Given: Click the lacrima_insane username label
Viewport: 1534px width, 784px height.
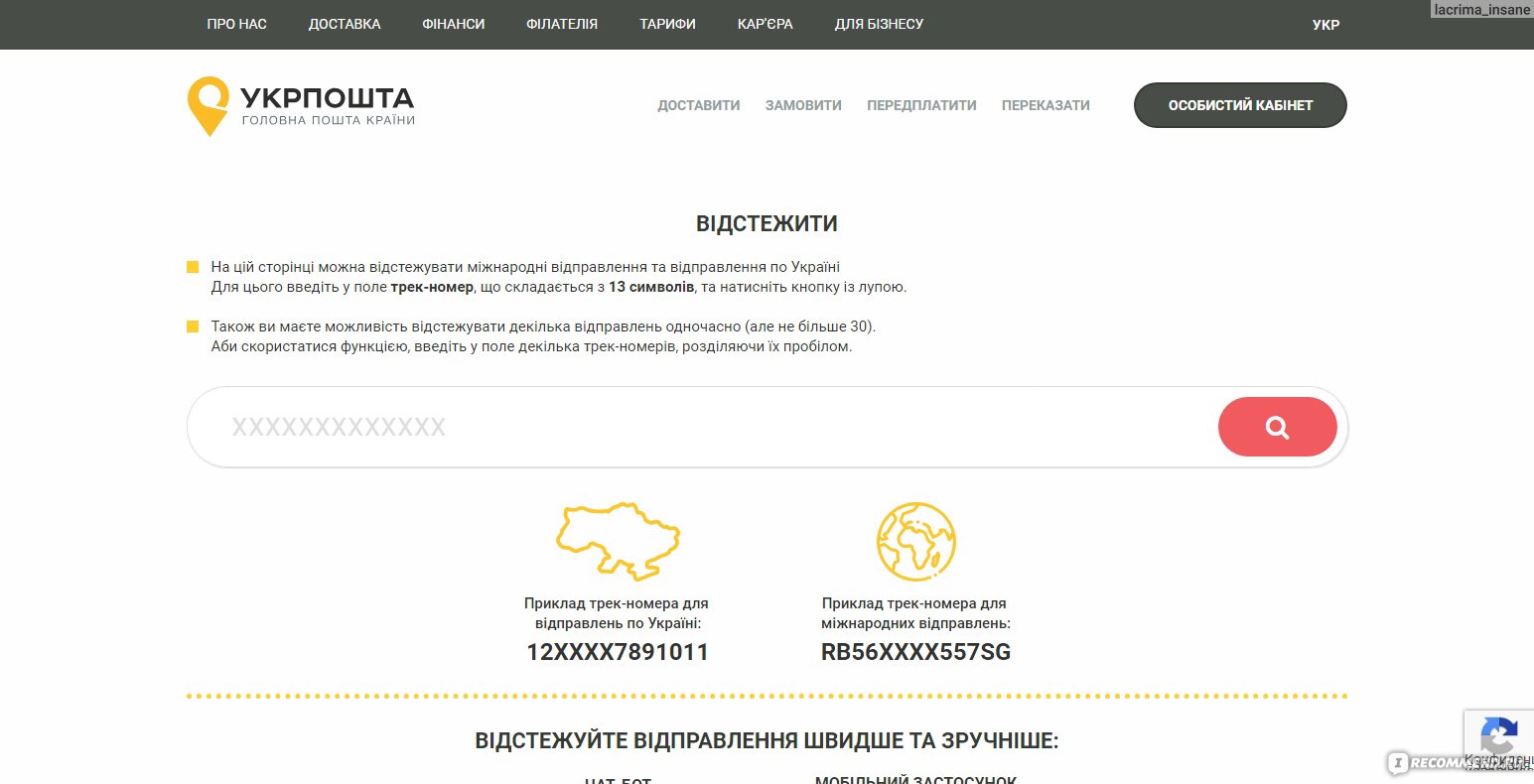Looking at the screenshot, I should pos(1482,10).
